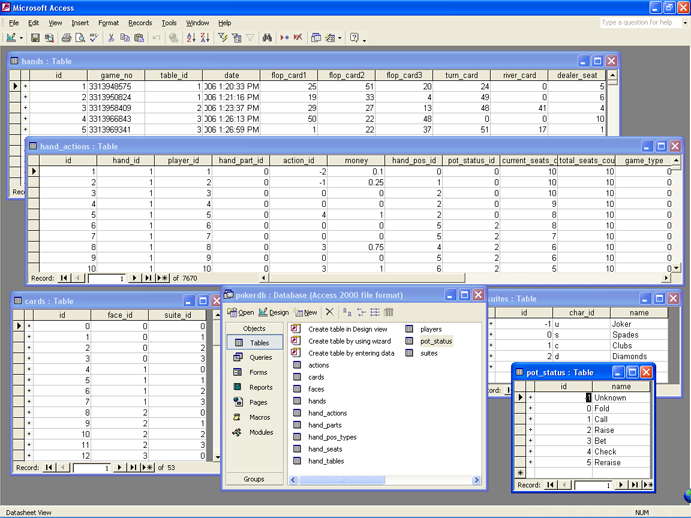
Task: Open the Records menu
Action: [x=140, y=23]
